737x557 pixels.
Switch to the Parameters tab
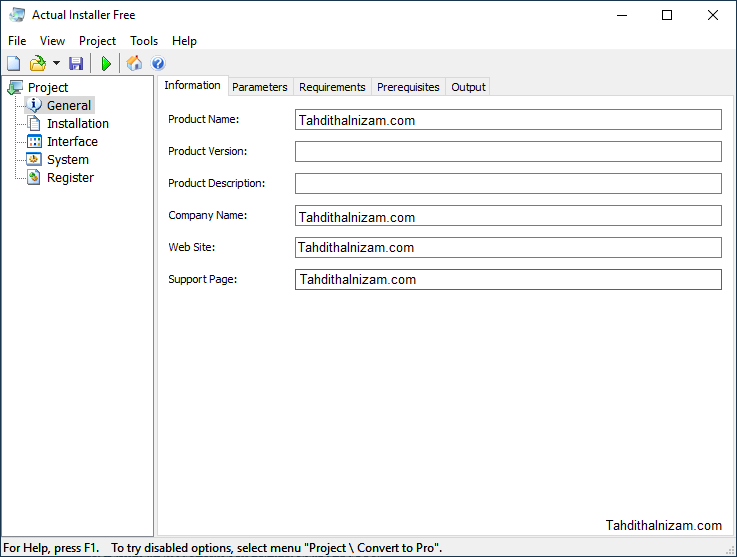pos(260,87)
